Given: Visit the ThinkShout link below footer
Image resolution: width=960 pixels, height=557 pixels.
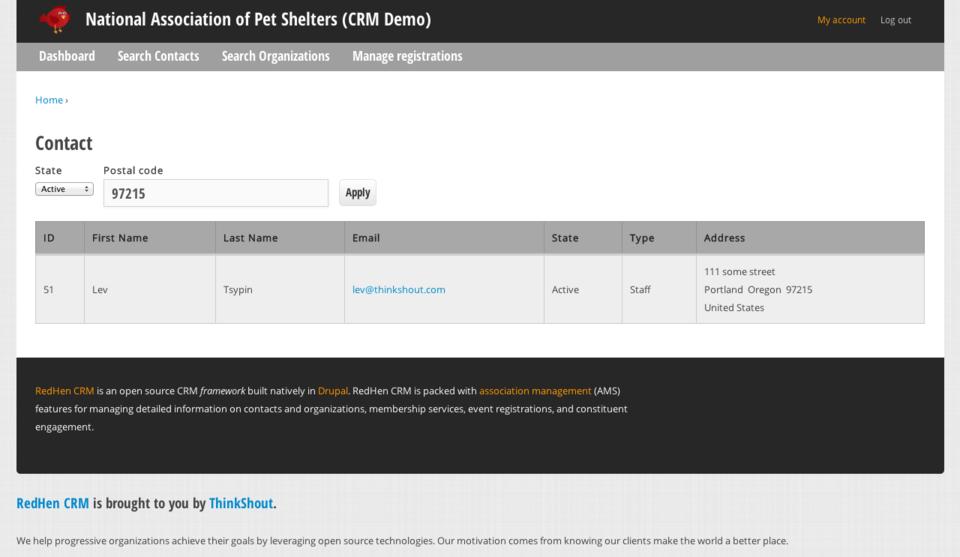Looking at the screenshot, I should 241,504.
